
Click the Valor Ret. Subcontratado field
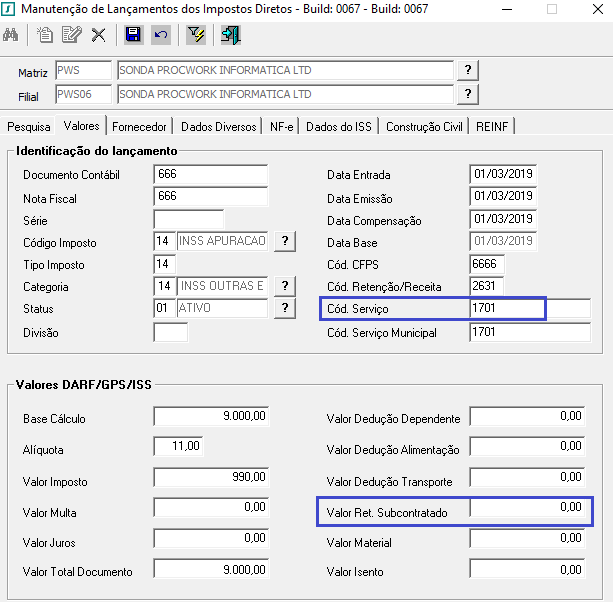coord(527,507)
